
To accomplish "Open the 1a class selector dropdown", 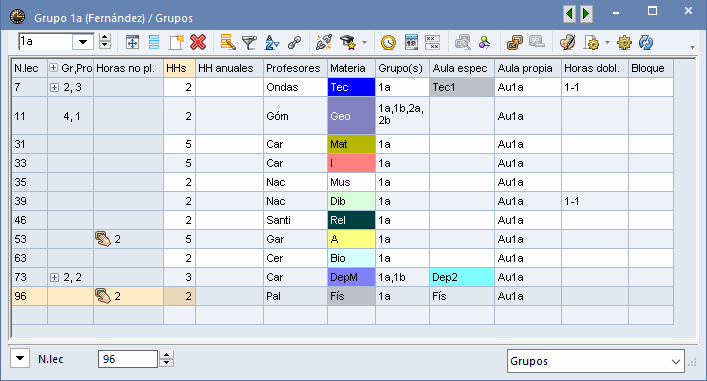I will [x=83, y=42].
